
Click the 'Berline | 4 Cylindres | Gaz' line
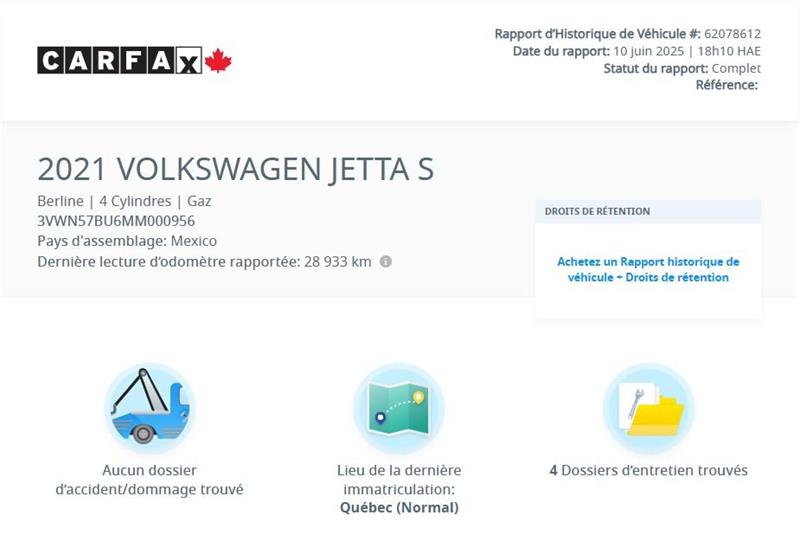(124, 201)
